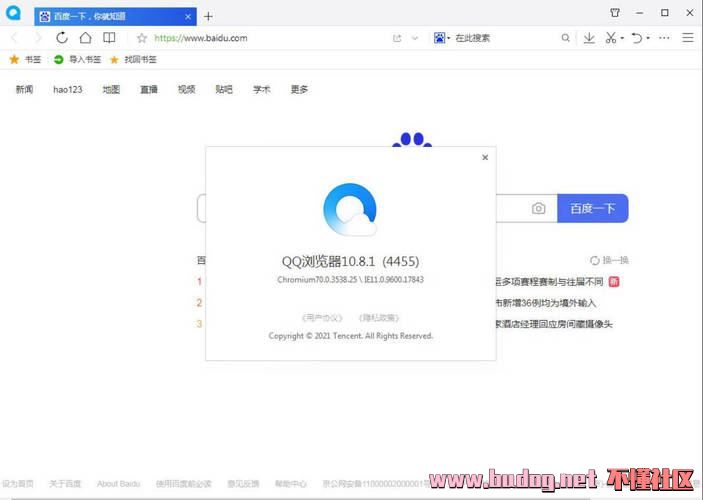Open the dropdown arrow beside undo icon
The height and width of the screenshot is (500, 703).
tap(648, 38)
